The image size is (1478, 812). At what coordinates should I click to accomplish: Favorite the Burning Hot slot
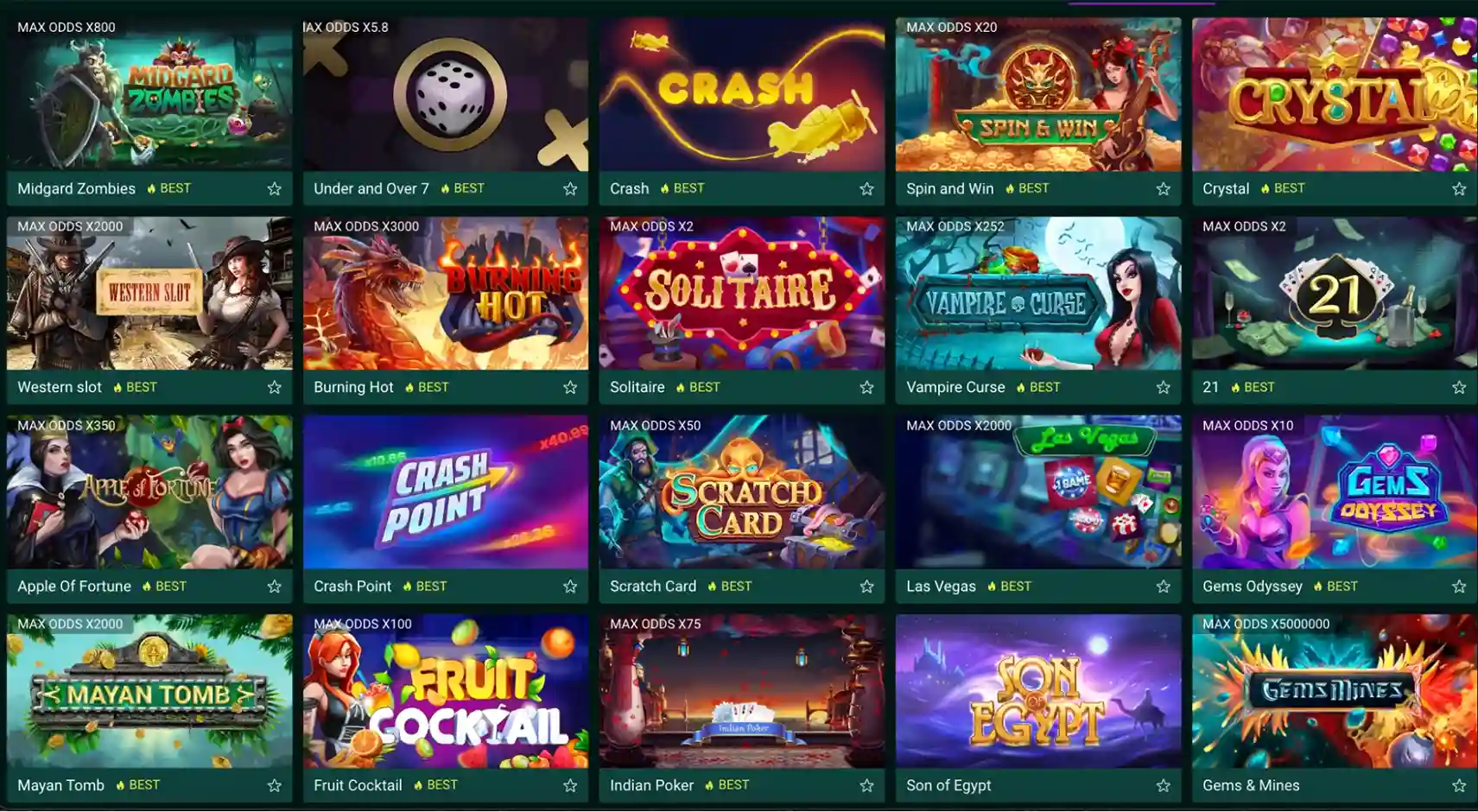click(570, 387)
